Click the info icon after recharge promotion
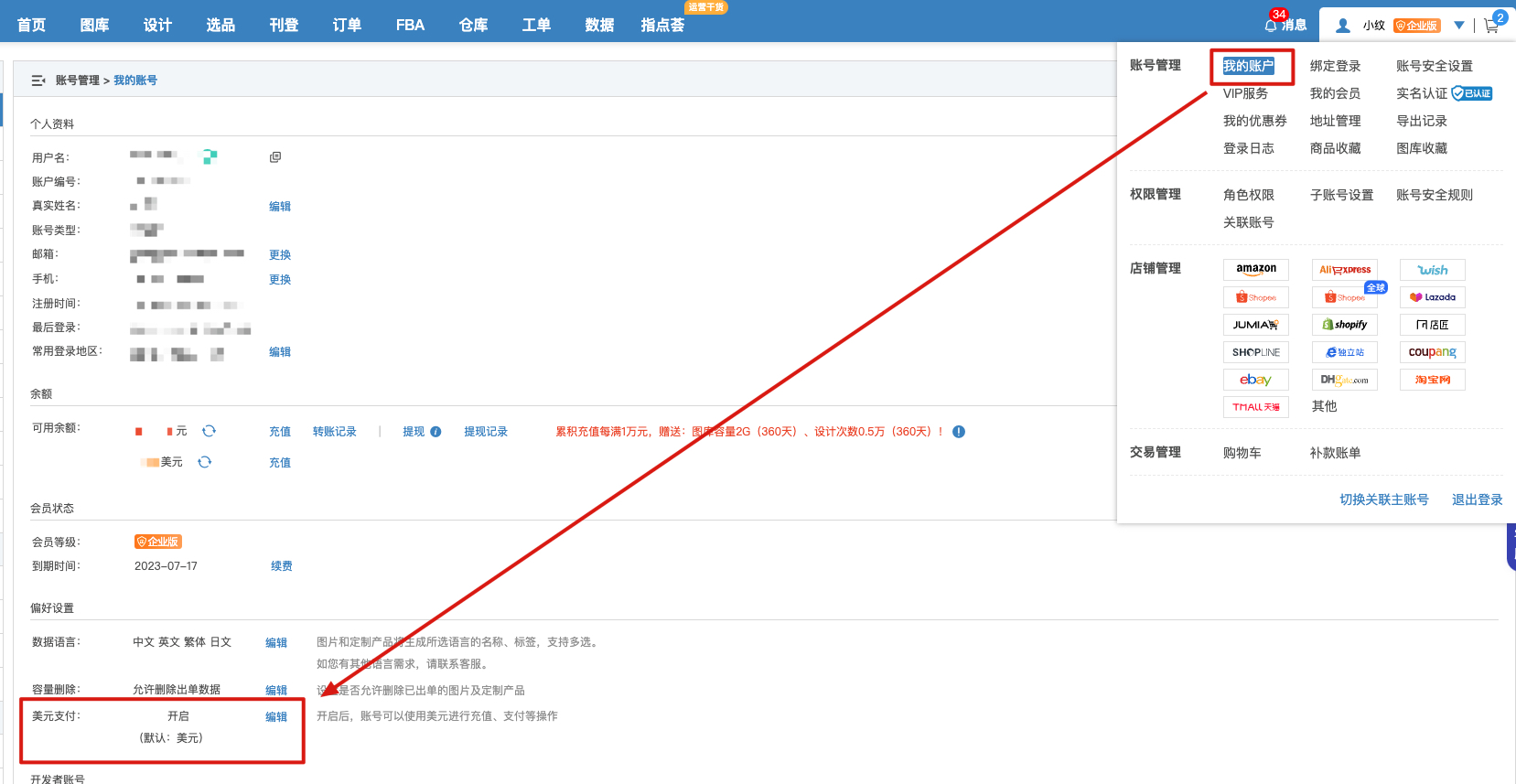 click(x=959, y=432)
